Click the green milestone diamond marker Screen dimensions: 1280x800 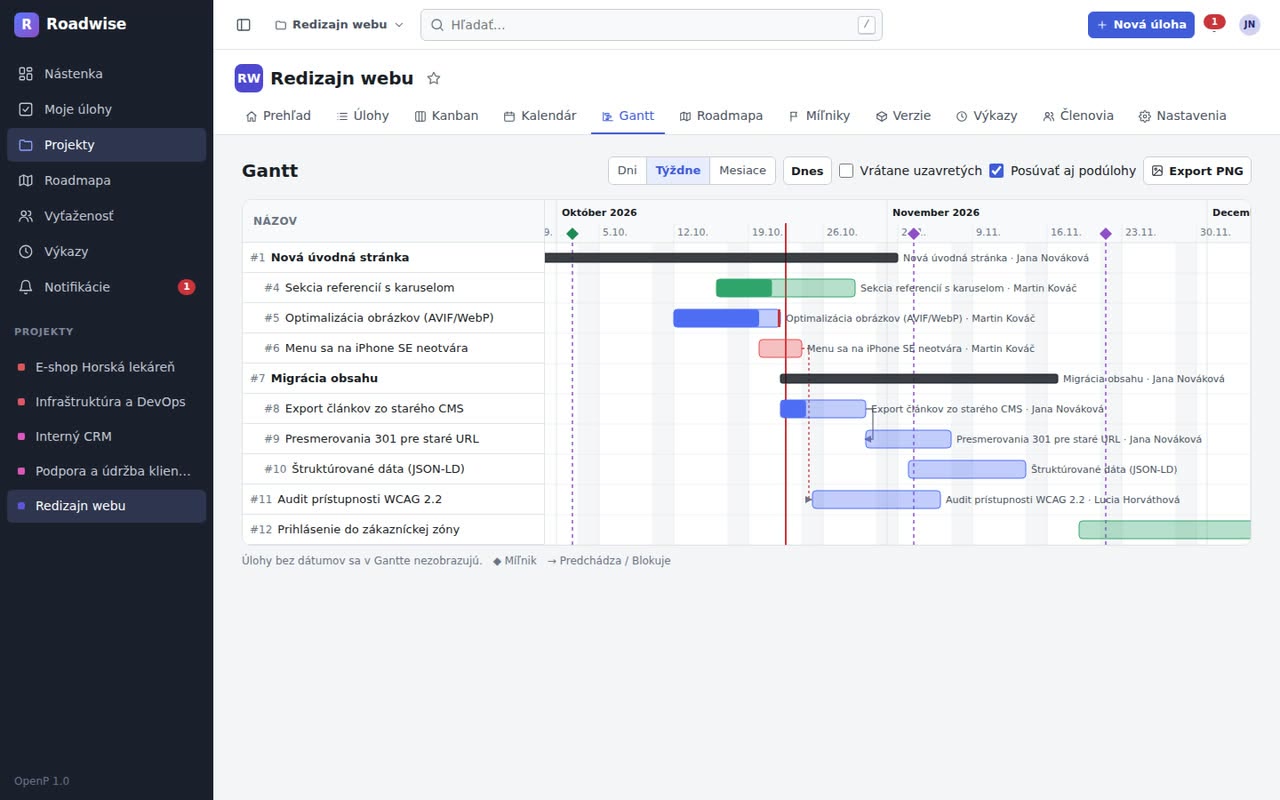[x=572, y=234]
